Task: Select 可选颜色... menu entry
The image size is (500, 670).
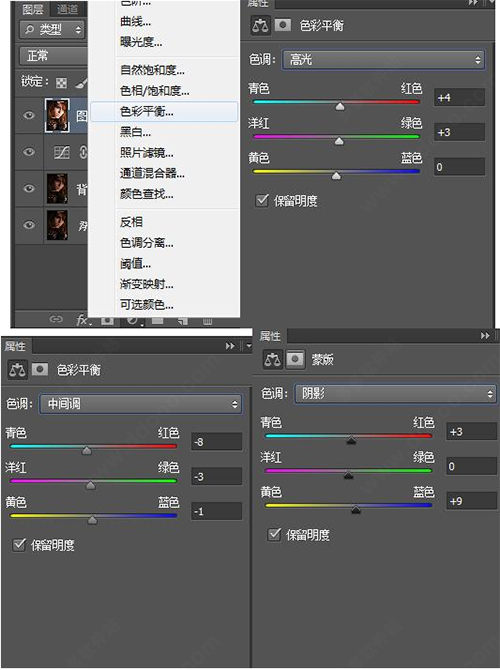Action: pos(147,305)
